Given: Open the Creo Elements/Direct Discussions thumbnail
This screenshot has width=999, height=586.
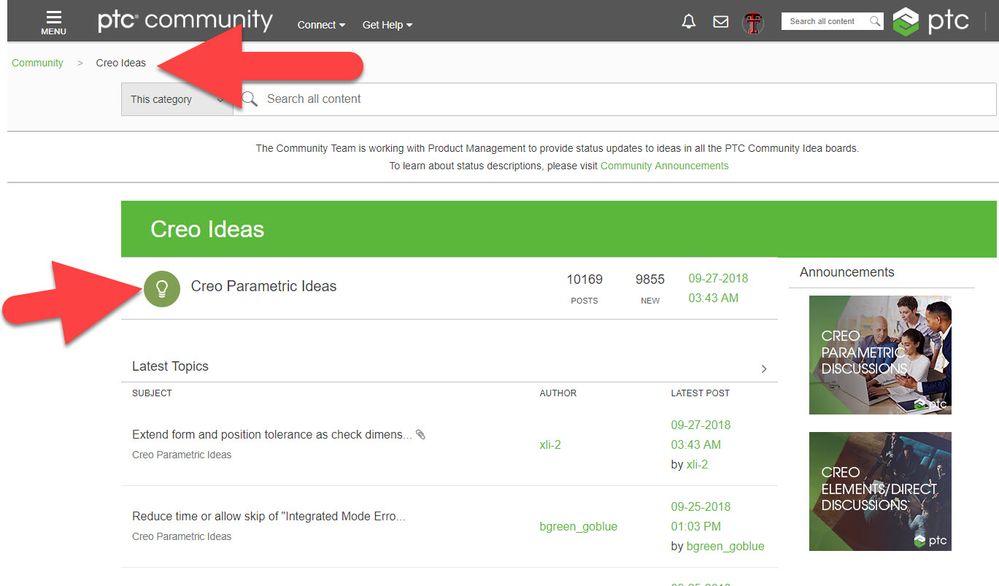Looking at the screenshot, I should (x=880, y=492).
